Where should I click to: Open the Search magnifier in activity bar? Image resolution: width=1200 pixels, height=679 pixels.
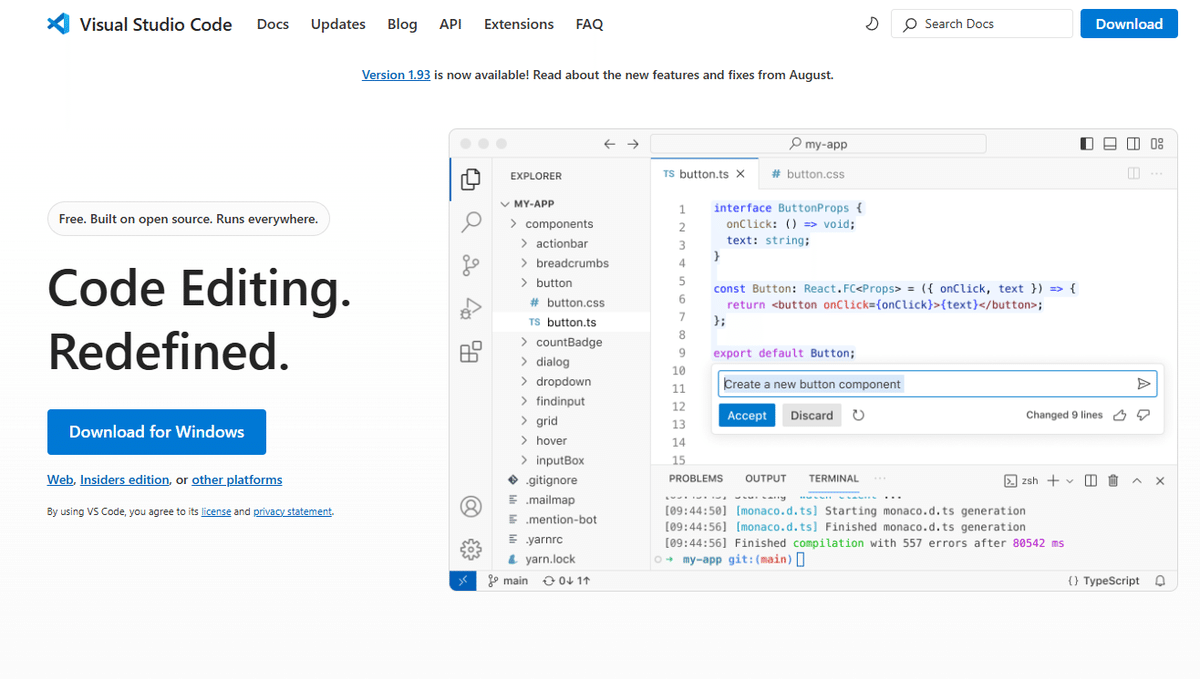[x=471, y=223]
